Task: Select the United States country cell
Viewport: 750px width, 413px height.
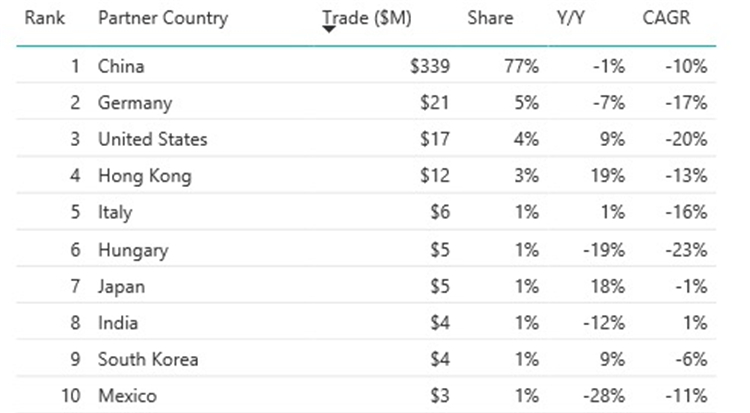Action: click(153, 139)
